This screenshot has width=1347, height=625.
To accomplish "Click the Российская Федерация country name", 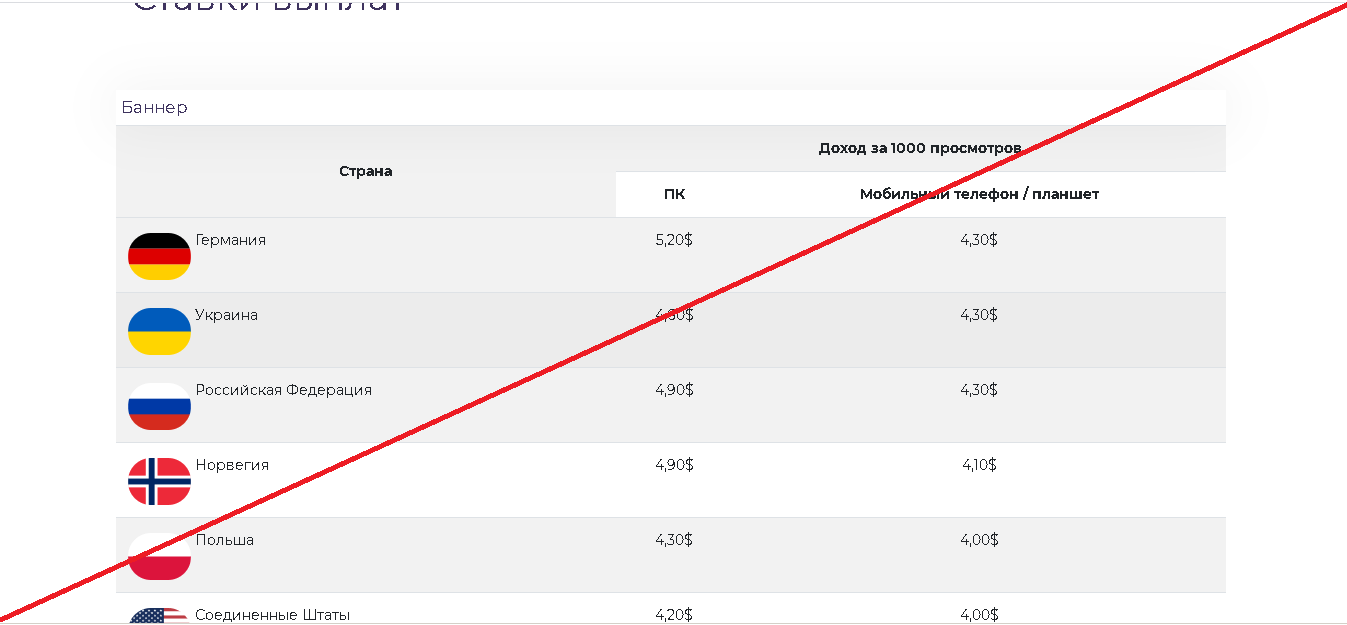I will click(283, 390).
